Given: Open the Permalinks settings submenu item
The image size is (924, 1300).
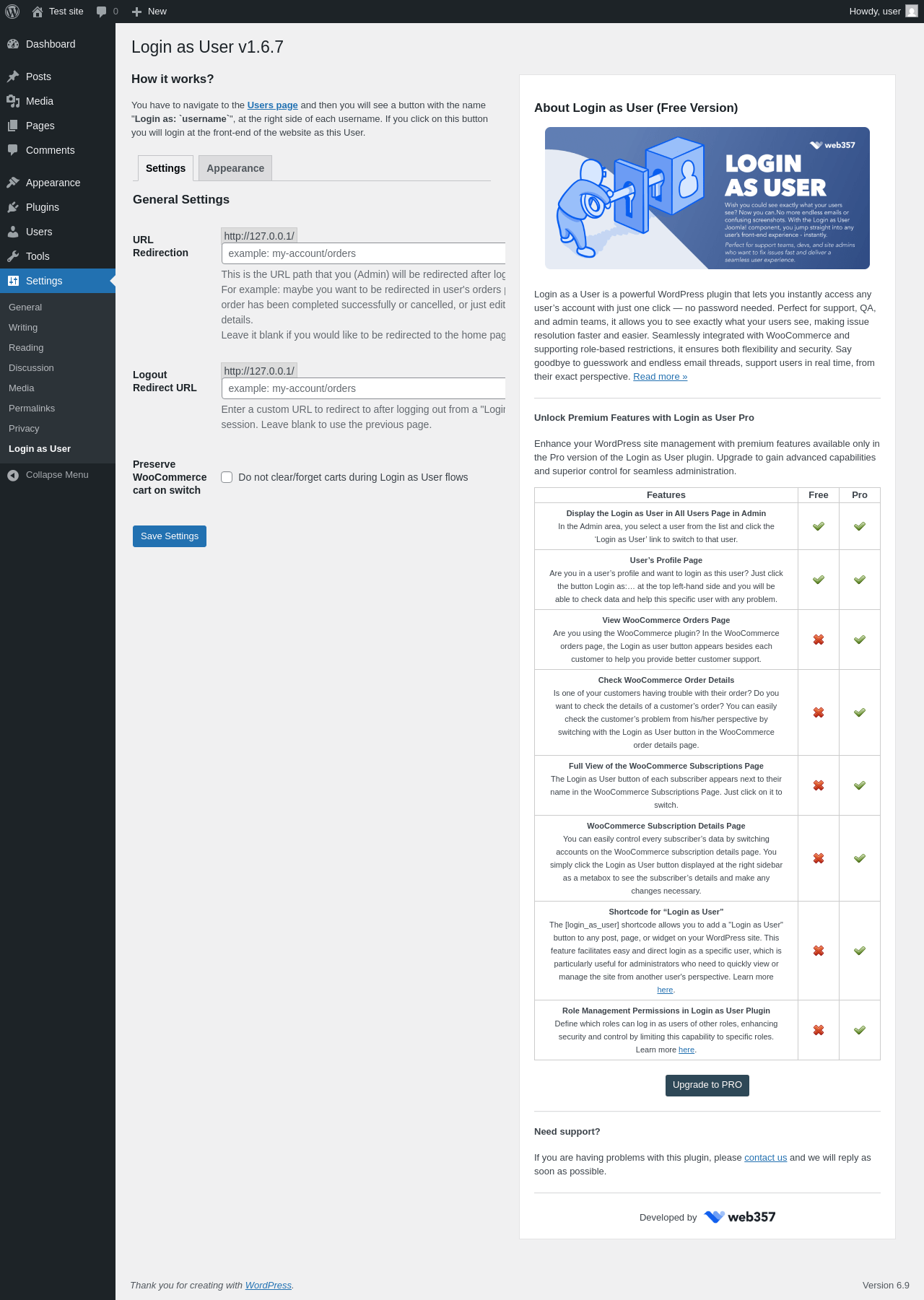Looking at the screenshot, I should 32,409.
